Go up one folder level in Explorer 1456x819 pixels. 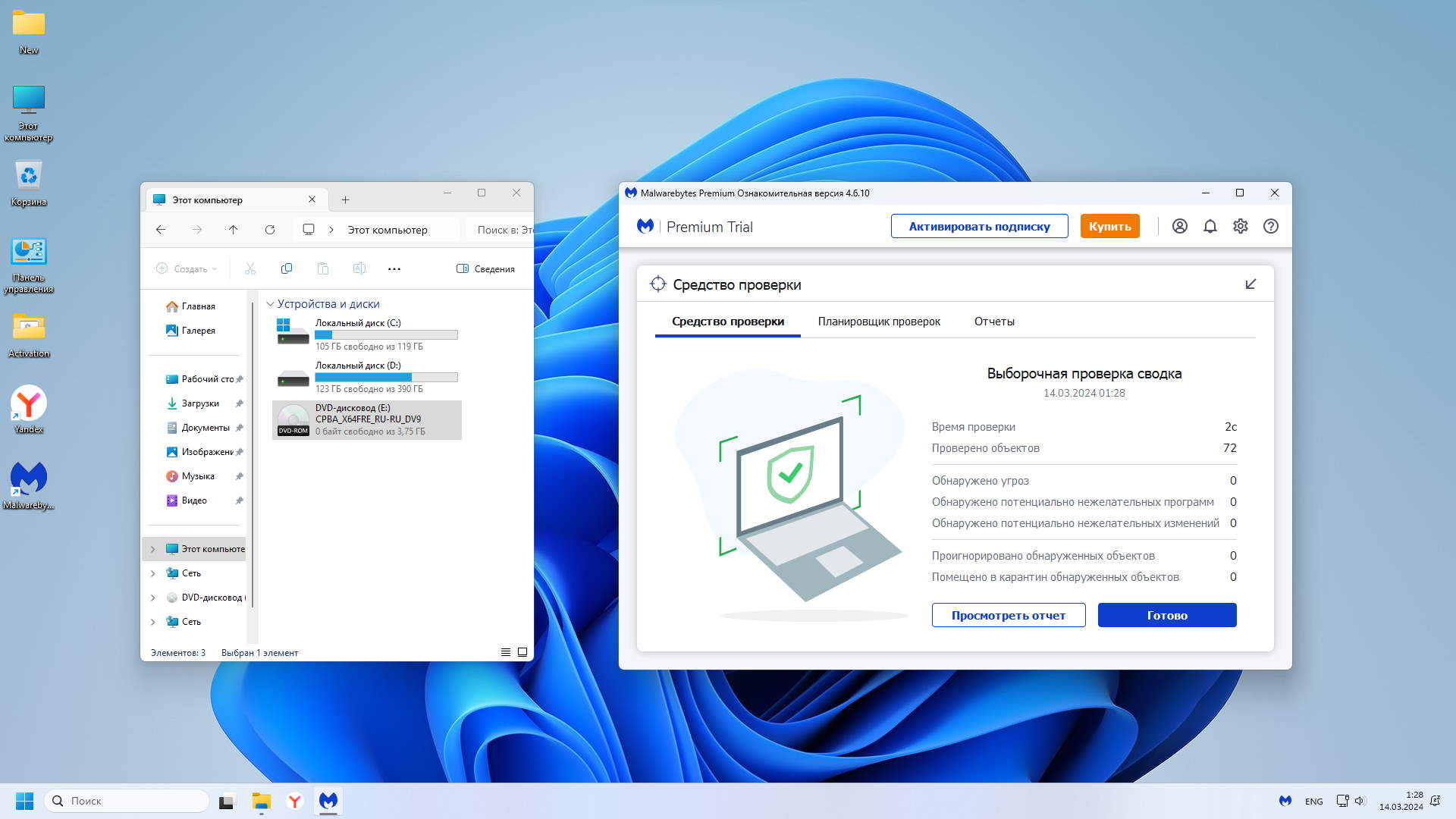[233, 230]
